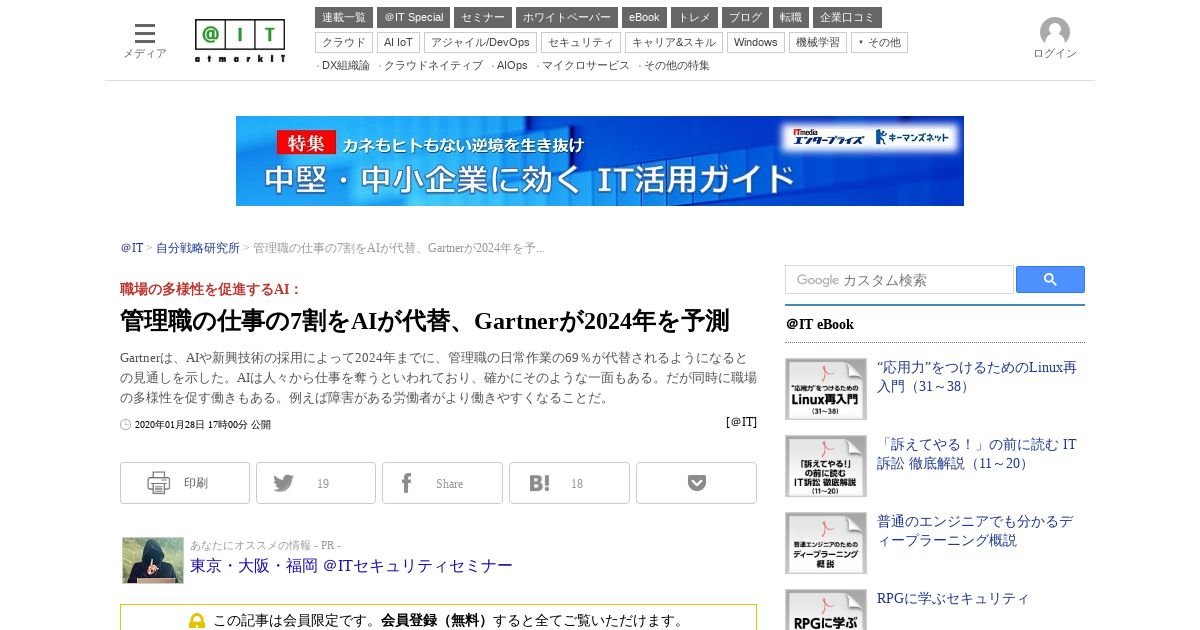
Task: Share article via Facebook icon
Action: tap(442, 483)
